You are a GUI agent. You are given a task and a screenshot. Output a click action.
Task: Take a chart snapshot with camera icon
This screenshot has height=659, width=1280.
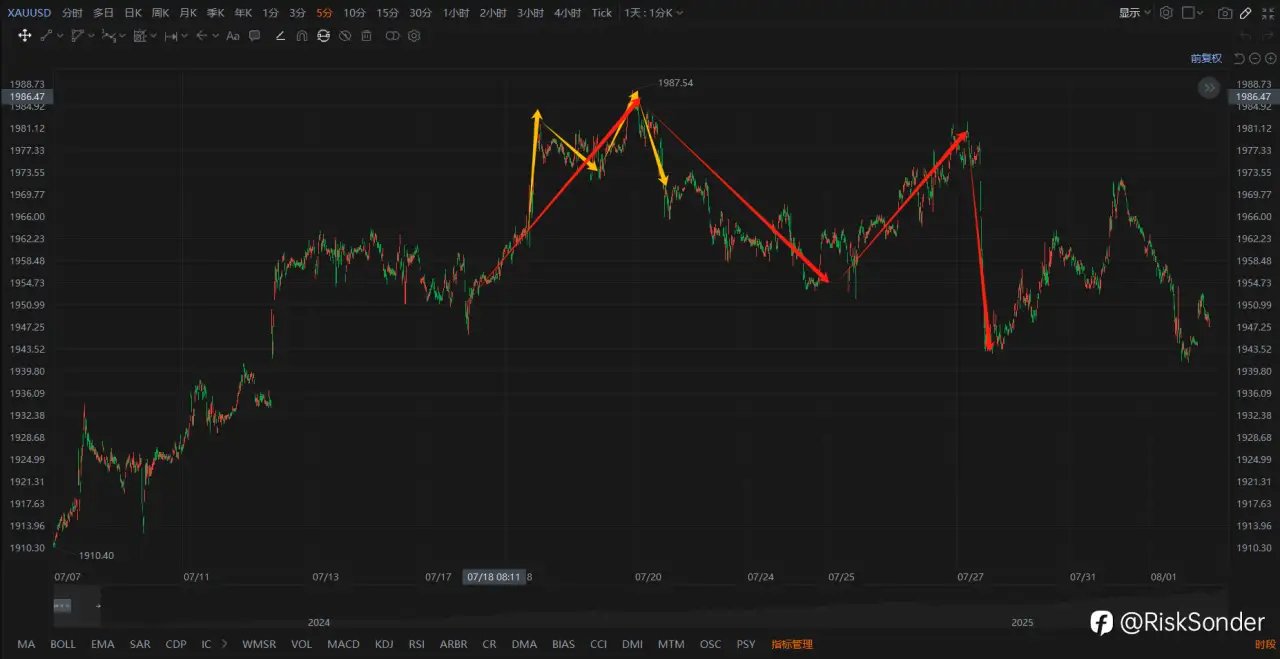(x=1225, y=13)
